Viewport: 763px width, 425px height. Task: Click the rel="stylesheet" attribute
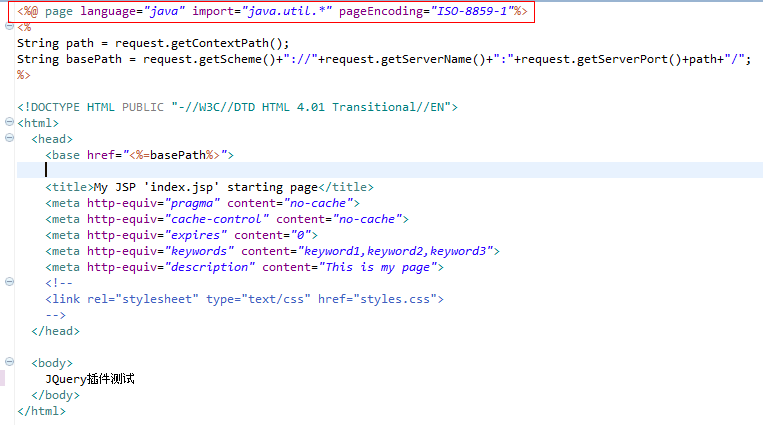pos(143,299)
